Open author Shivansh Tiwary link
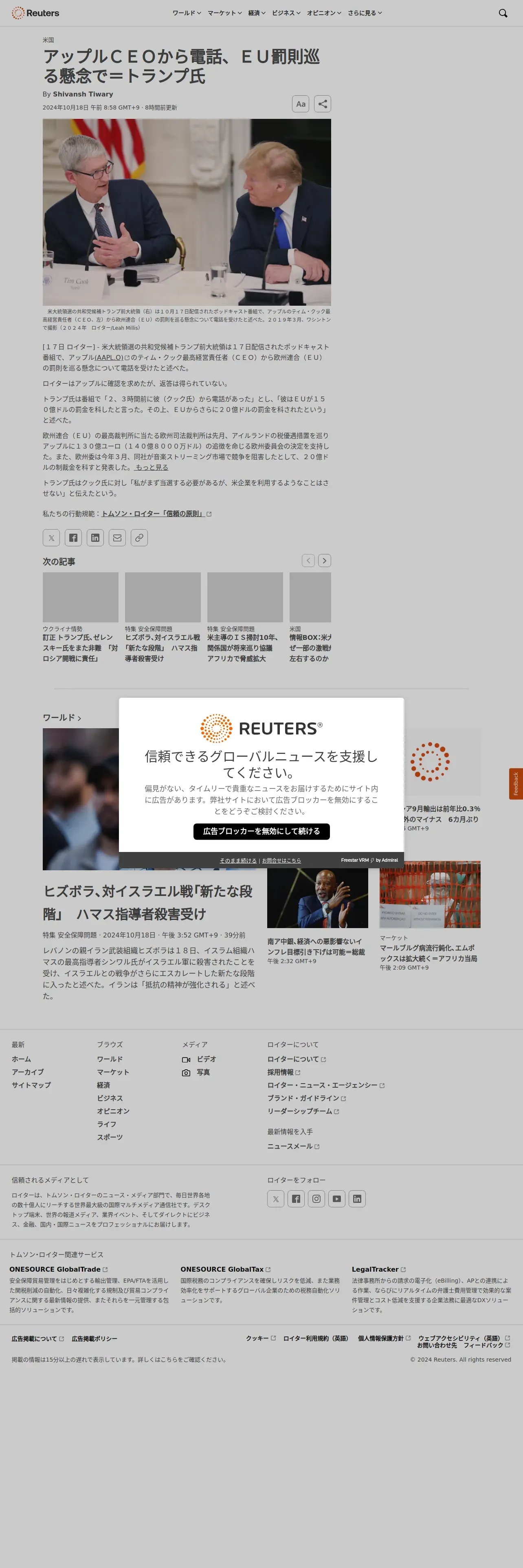 (x=83, y=94)
